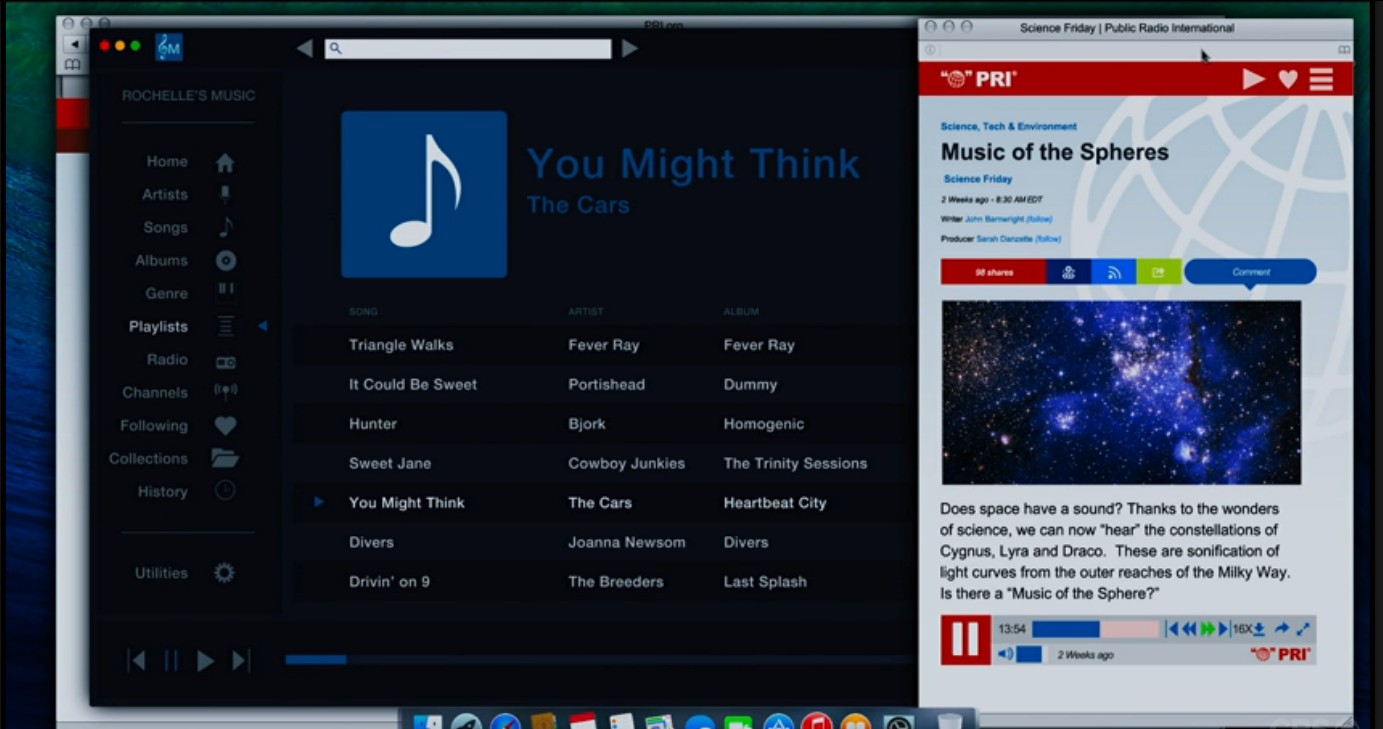Favorite with heart icon in PRI header
The image size is (1383, 729).
click(1288, 79)
